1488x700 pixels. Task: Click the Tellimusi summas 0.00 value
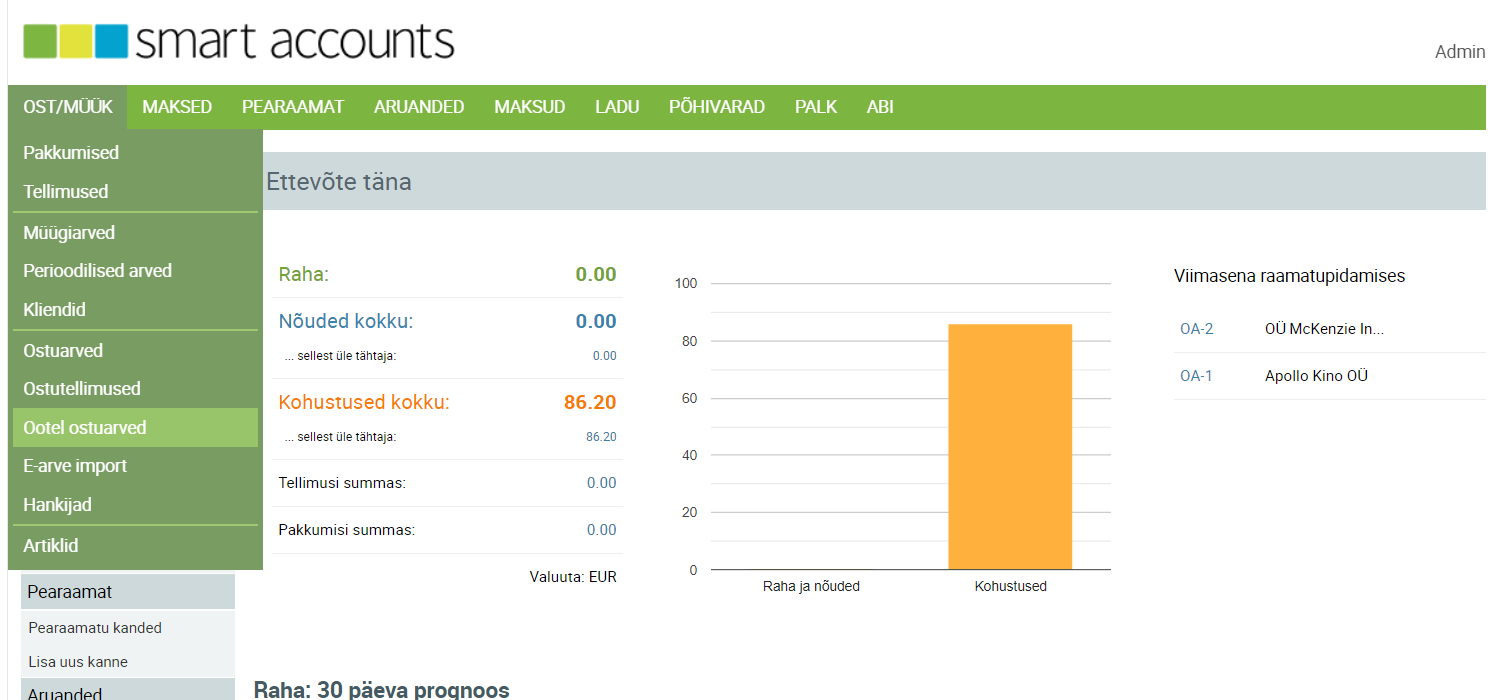click(x=602, y=483)
